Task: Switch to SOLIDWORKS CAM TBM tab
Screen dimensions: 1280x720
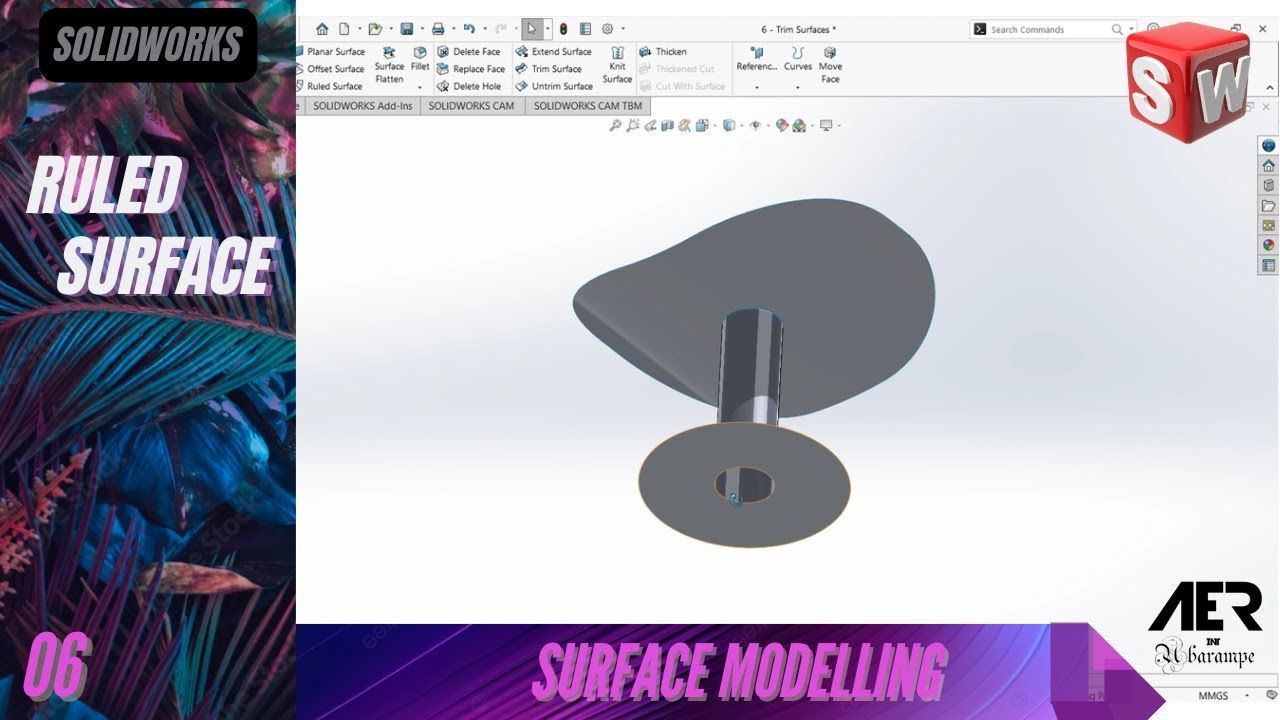Action: 587,106
